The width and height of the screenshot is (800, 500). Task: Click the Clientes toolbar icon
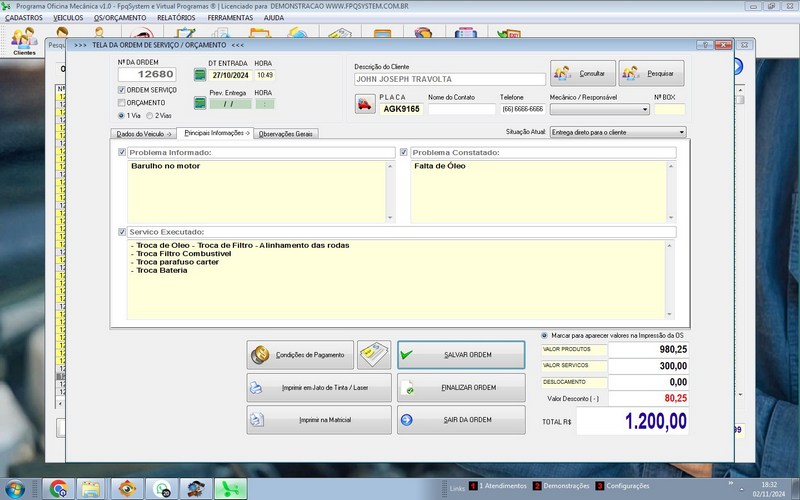pyautogui.click(x=24, y=41)
